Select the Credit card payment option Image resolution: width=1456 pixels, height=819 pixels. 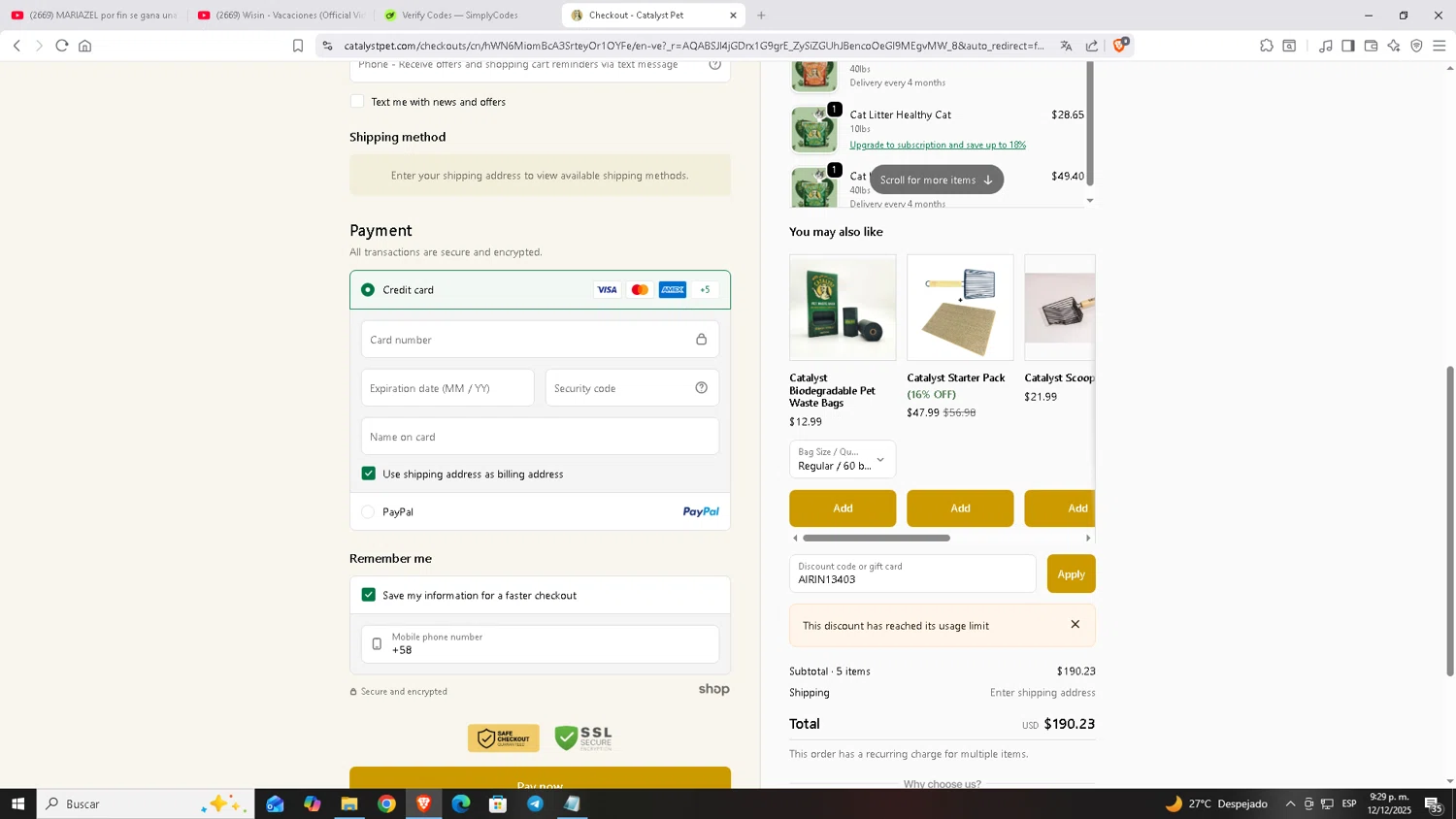click(368, 290)
